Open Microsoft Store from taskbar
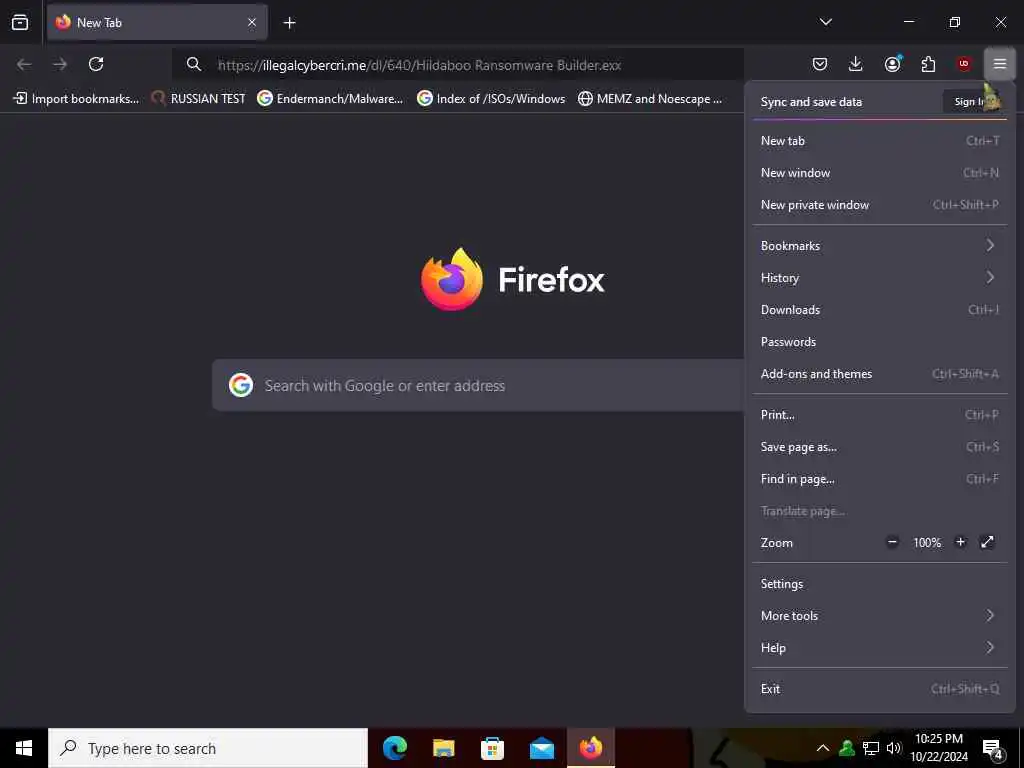The image size is (1024, 768). coord(492,748)
